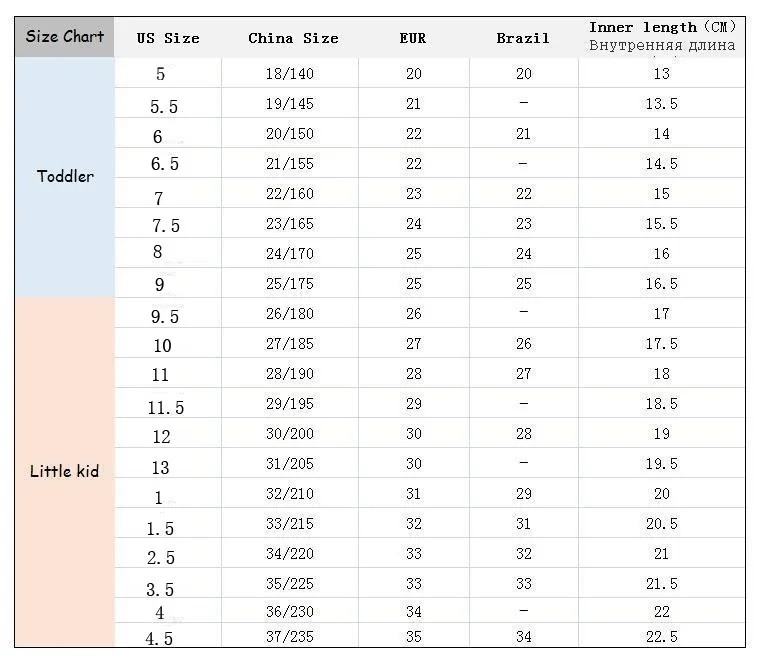Viewport: 763px width, 663px height.
Task: Click inner length 16.5 cell
Action: pyautogui.click(x=662, y=283)
